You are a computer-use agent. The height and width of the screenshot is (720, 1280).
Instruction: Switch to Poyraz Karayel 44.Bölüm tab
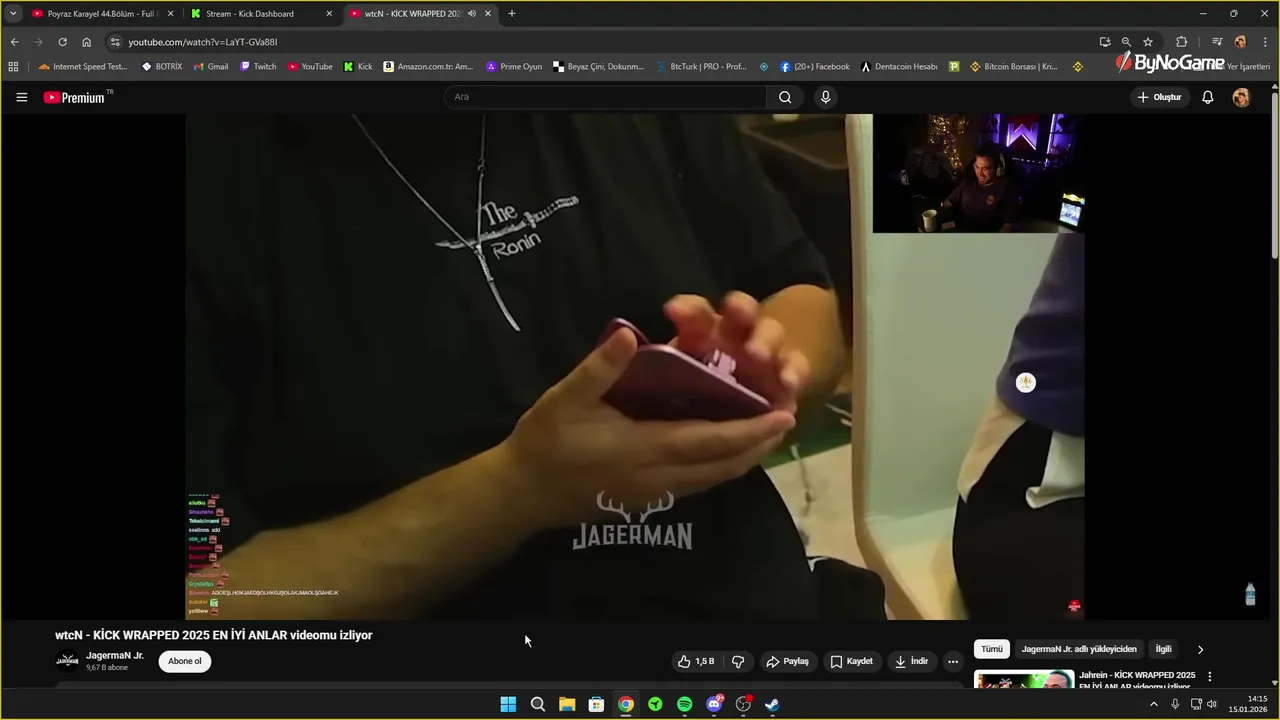point(100,14)
